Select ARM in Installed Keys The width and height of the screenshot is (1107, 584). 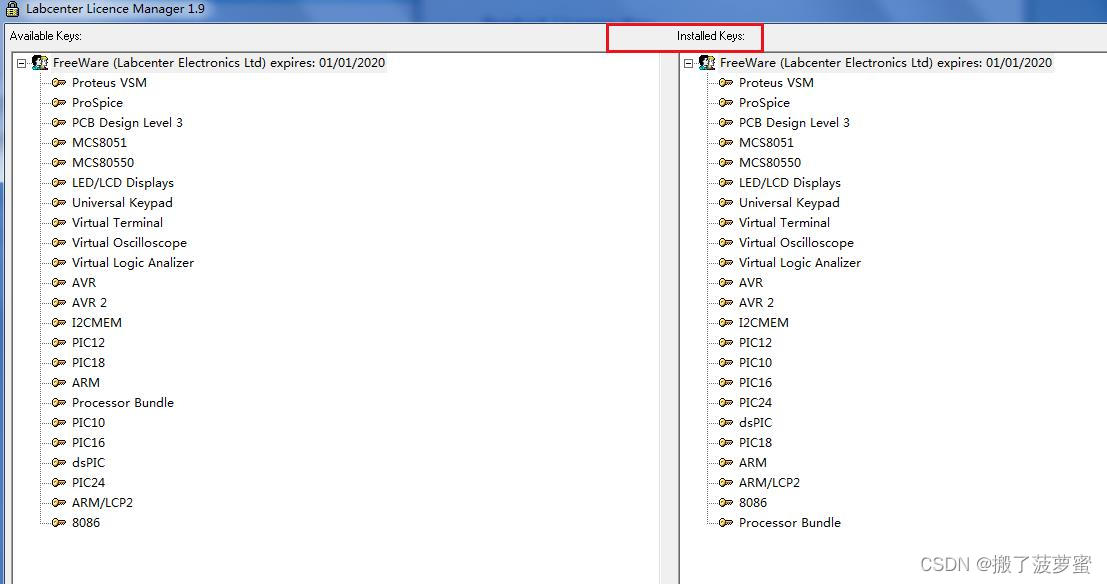[x=753, y=463]
